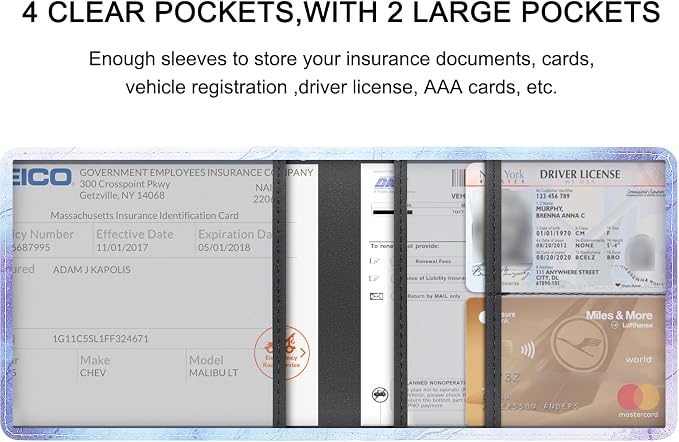Click the 'vehicle registration, driver license' line
This screenshot has width=679, height=442.
pos(341,87)
